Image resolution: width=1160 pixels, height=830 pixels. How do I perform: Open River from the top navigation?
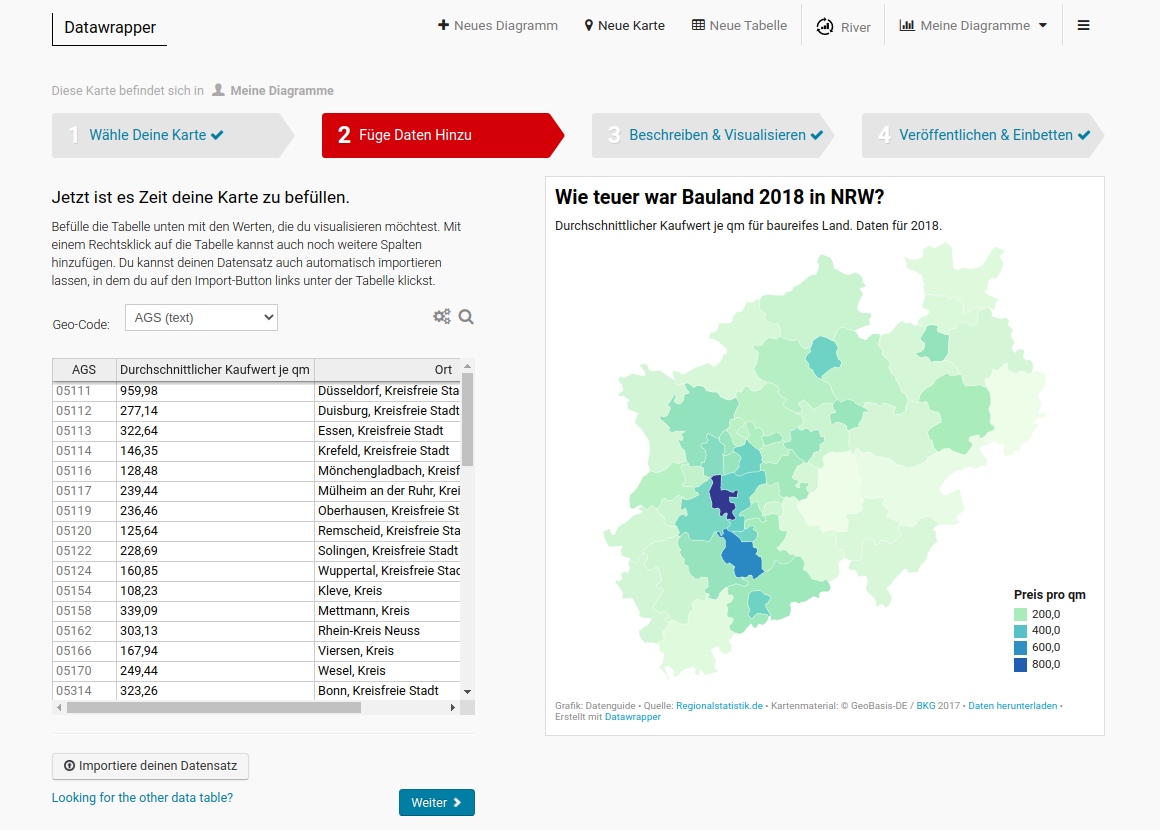843,27
